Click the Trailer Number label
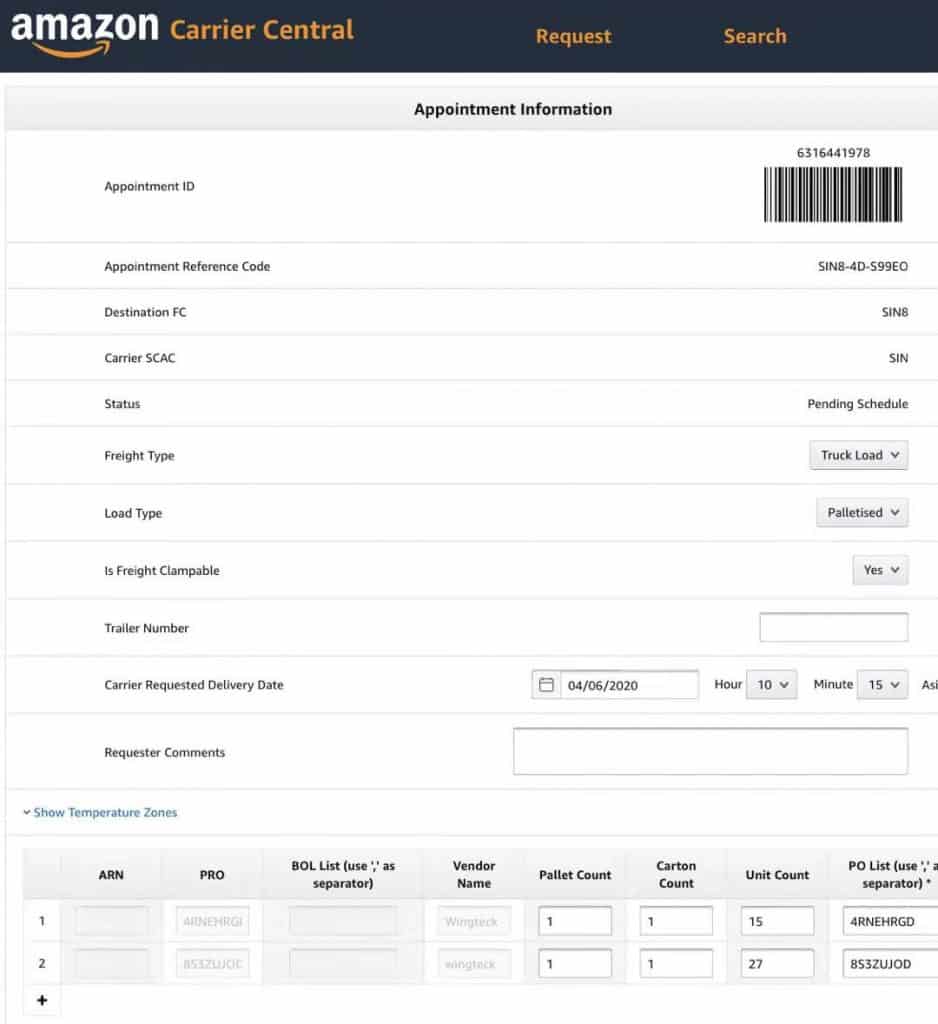This screenshot has height=1024, width=938. click(146, 628)
